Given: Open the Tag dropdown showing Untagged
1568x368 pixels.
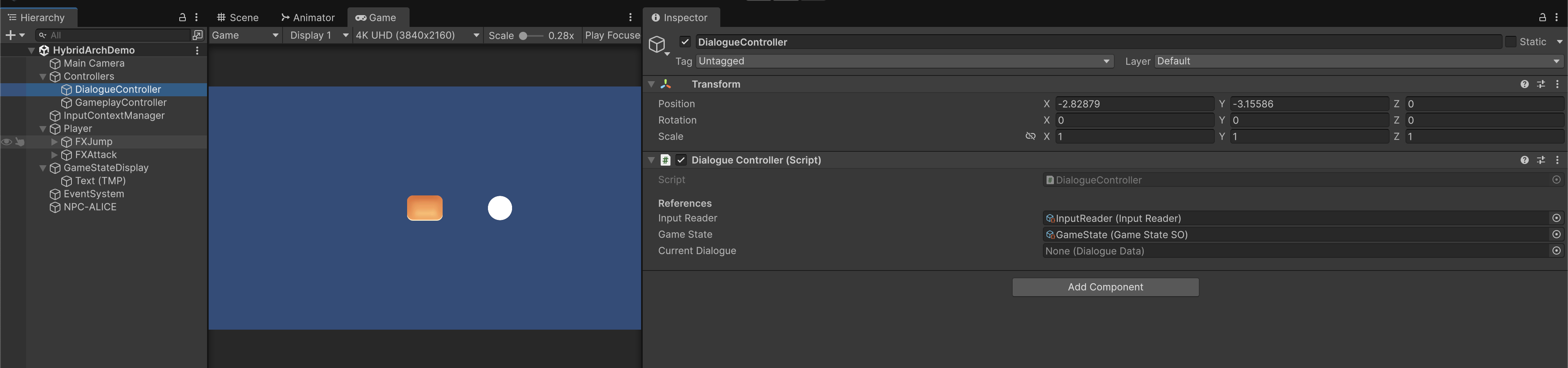Looking at the screenshot, I should point(904,62).
